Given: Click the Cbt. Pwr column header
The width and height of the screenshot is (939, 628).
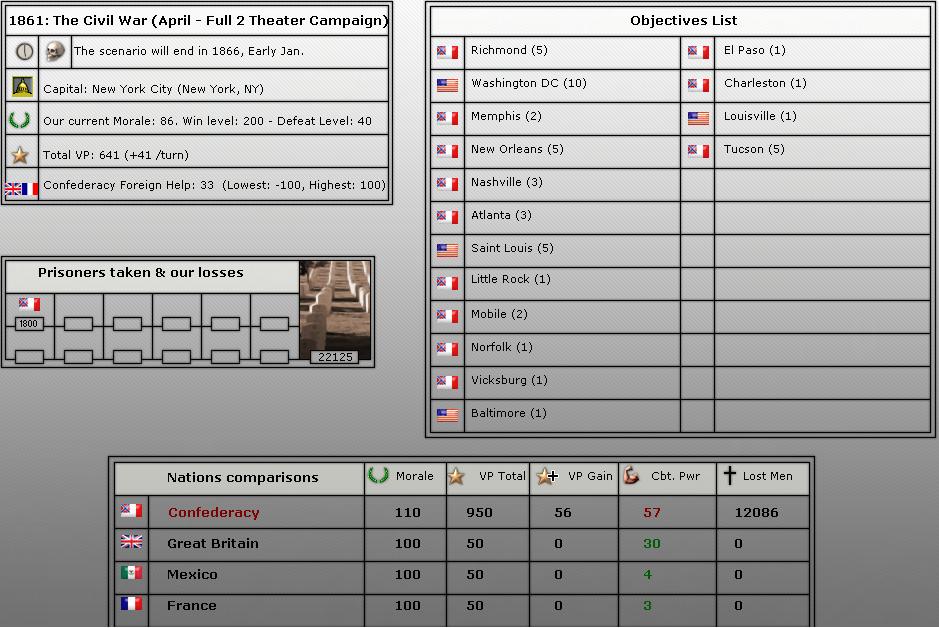Looking at the screenshot, I should 665,476.
